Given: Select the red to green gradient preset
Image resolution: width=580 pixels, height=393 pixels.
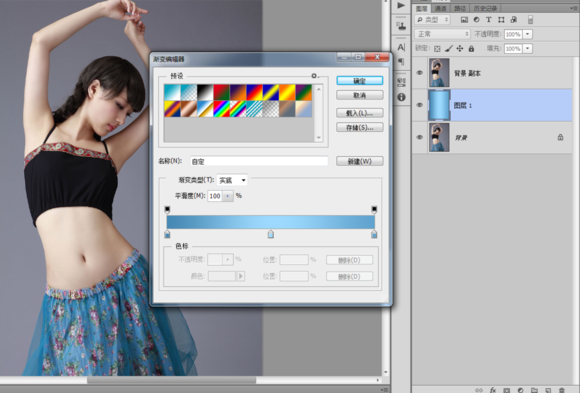Looking at the screenshot, I should (x=222, y=93).
